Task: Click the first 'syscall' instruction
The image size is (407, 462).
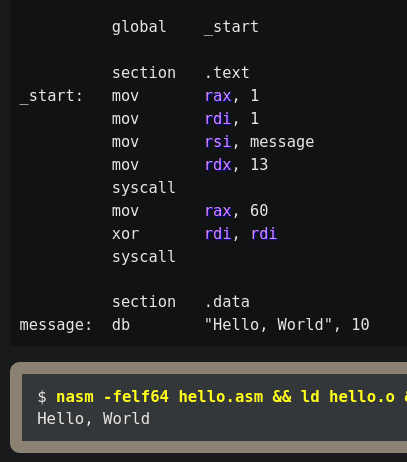Action: point(144,188)
